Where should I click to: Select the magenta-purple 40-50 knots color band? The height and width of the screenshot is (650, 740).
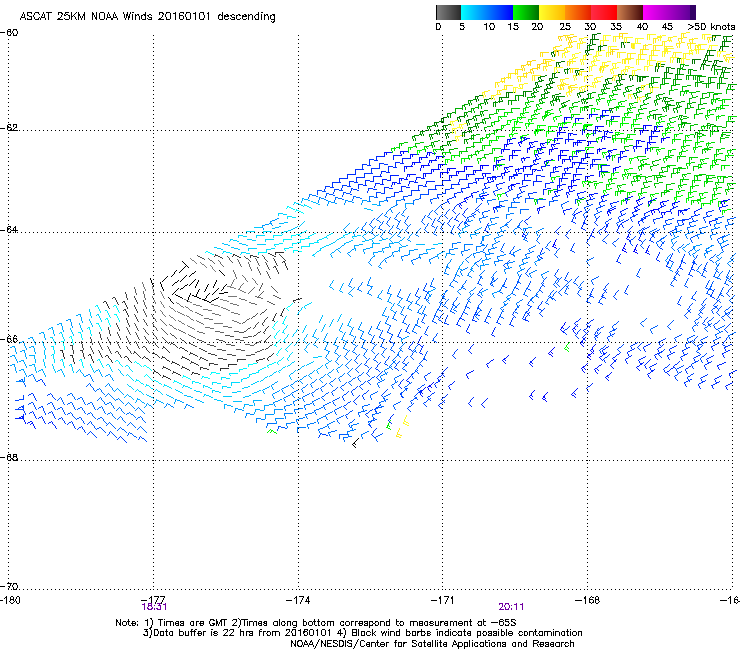click(669, 12)
